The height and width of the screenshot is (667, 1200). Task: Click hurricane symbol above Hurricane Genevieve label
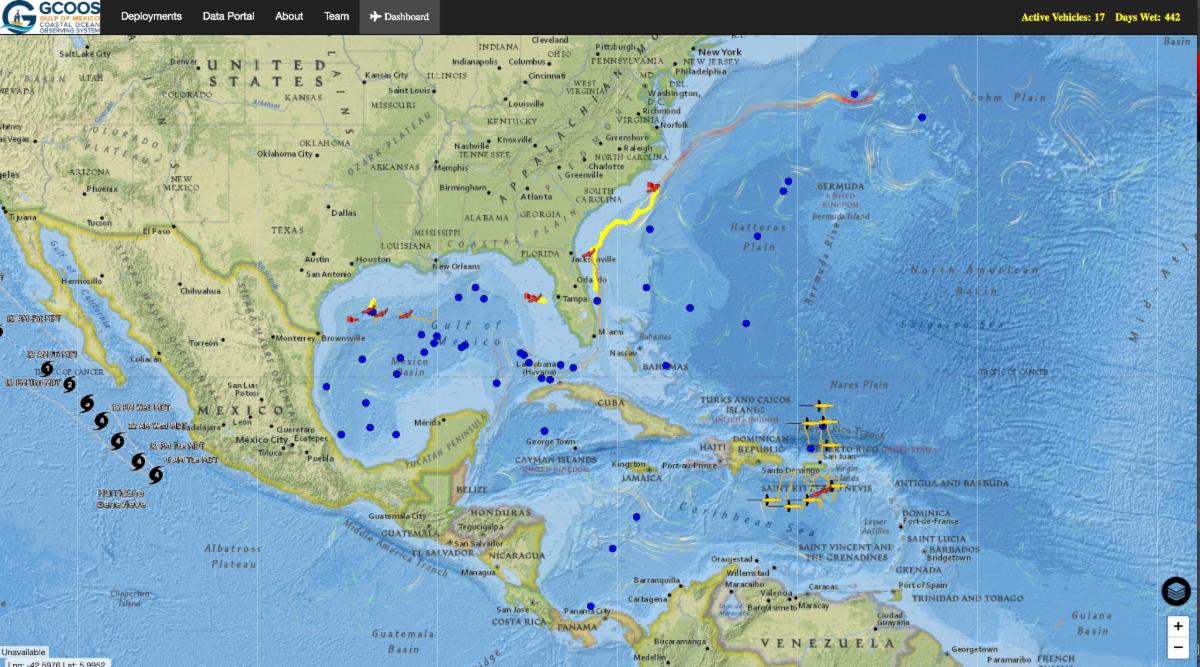[x=155, y=475]
